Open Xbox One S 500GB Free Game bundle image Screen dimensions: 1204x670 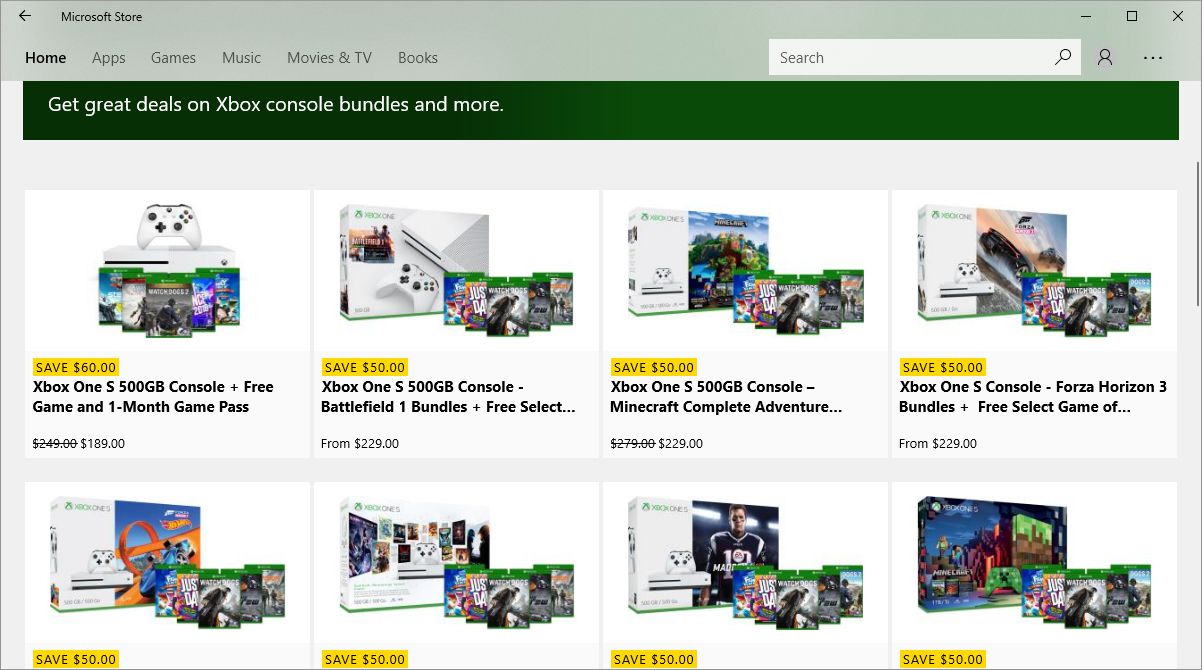click(x=167, y=270)
